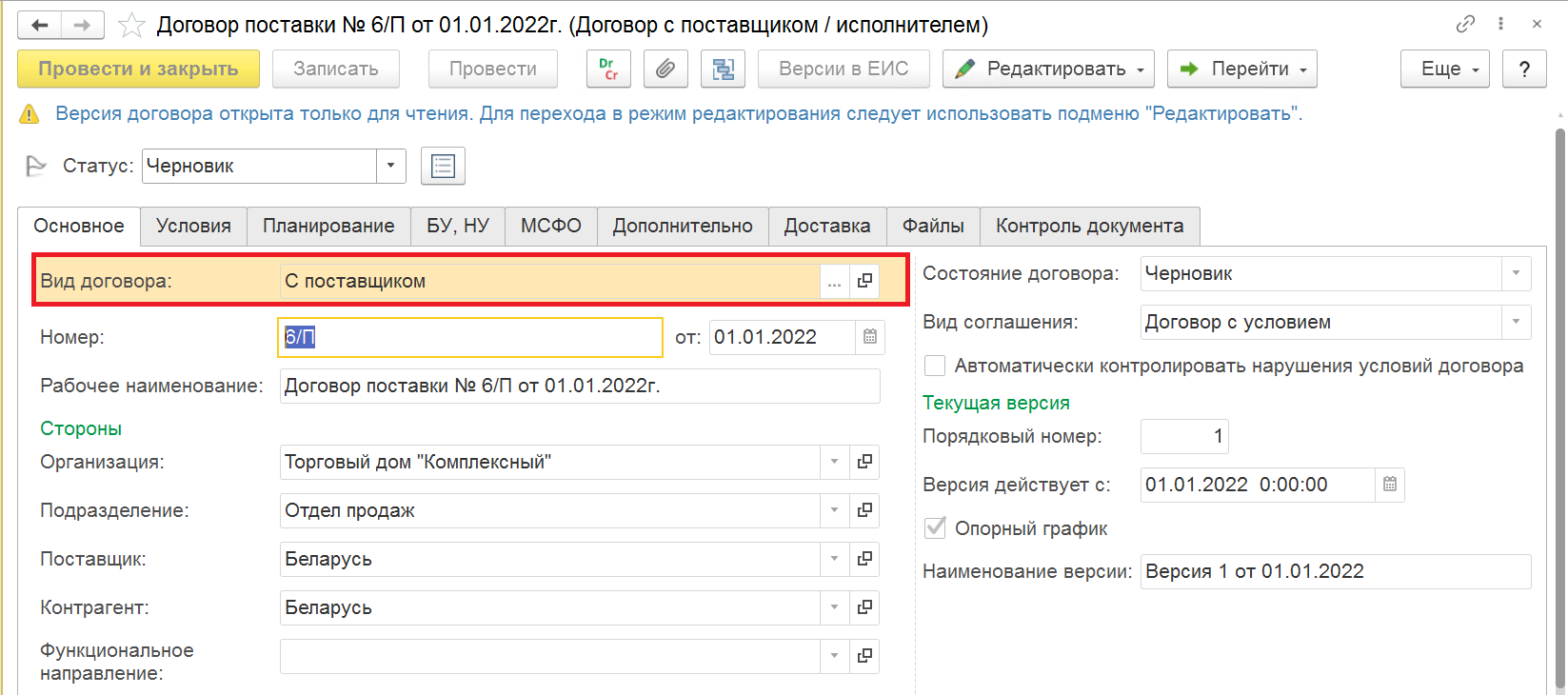Open calendar for contract date
This screenshot has width=1568, height=695.
click(x=870, y=337)
